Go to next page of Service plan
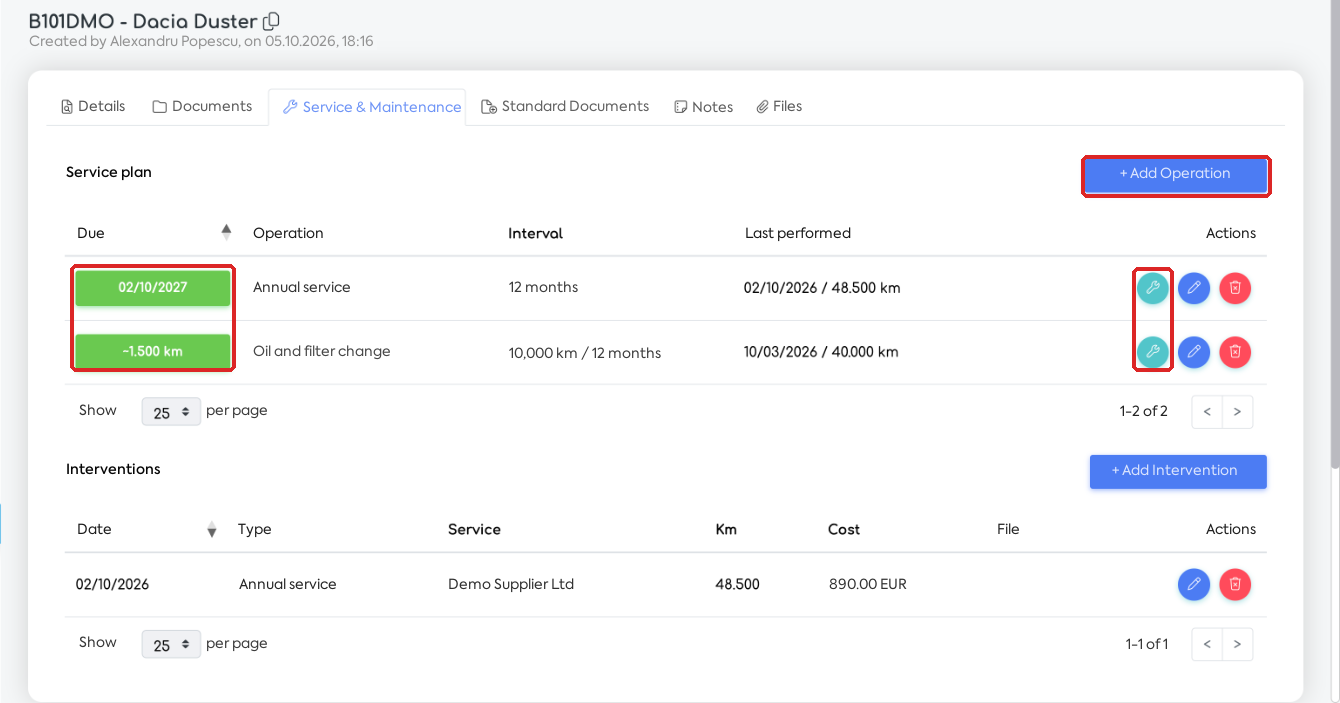The height and width of the screenshot is (703, 1340). point(1238,412)
